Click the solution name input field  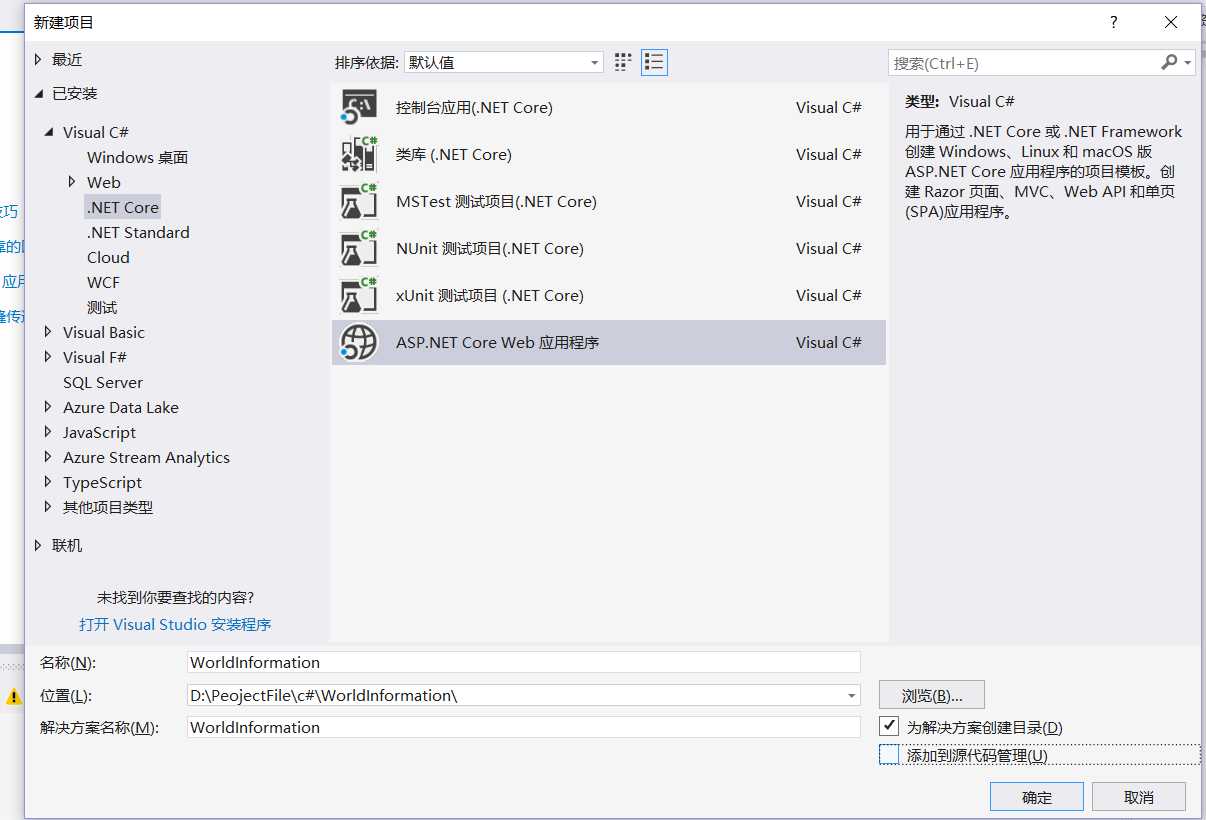(x=524, y=727)
